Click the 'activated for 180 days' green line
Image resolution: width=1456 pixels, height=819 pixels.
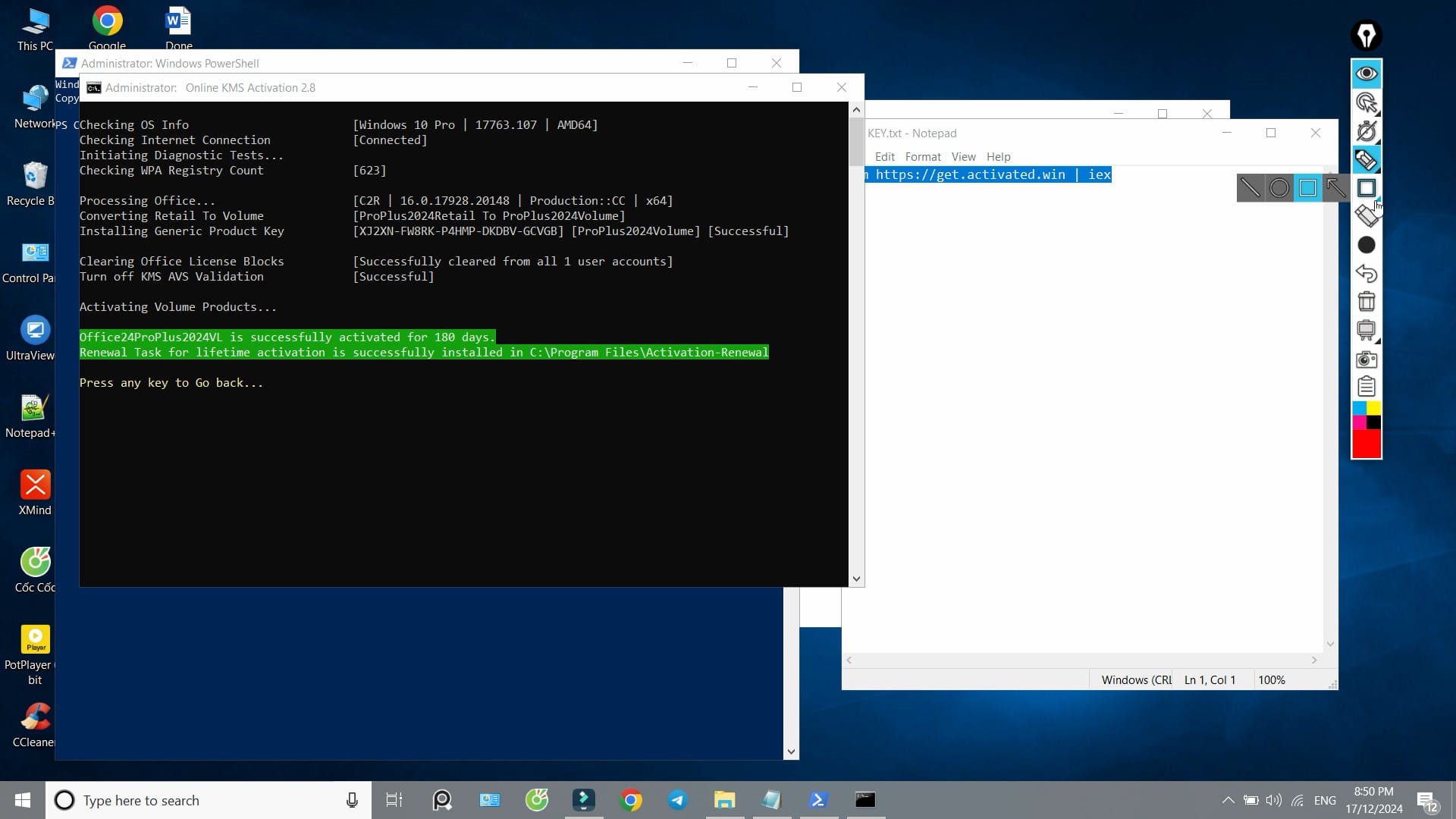point(287,337)
